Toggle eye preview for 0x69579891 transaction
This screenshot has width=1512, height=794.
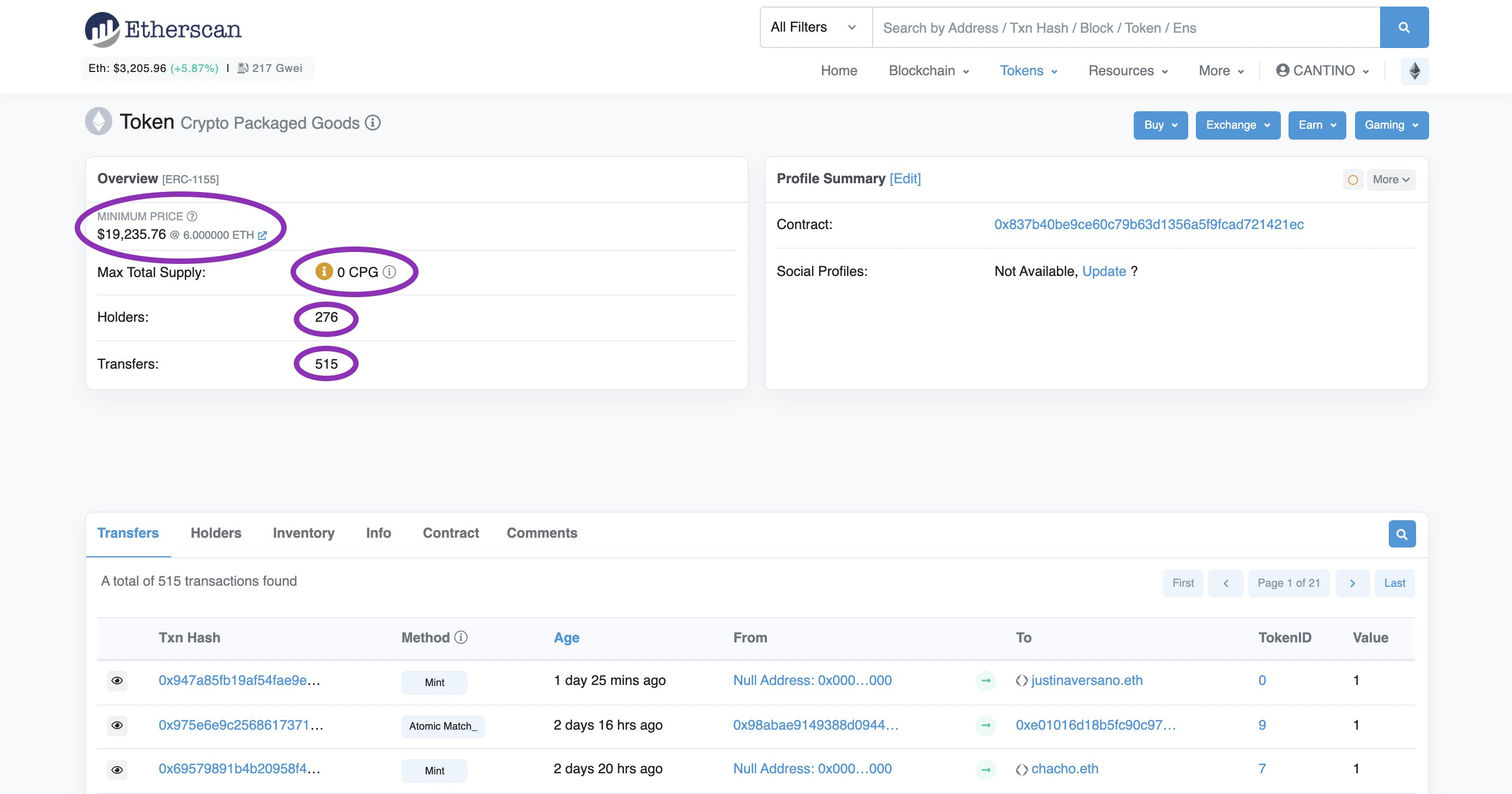(x=117, y=769)
